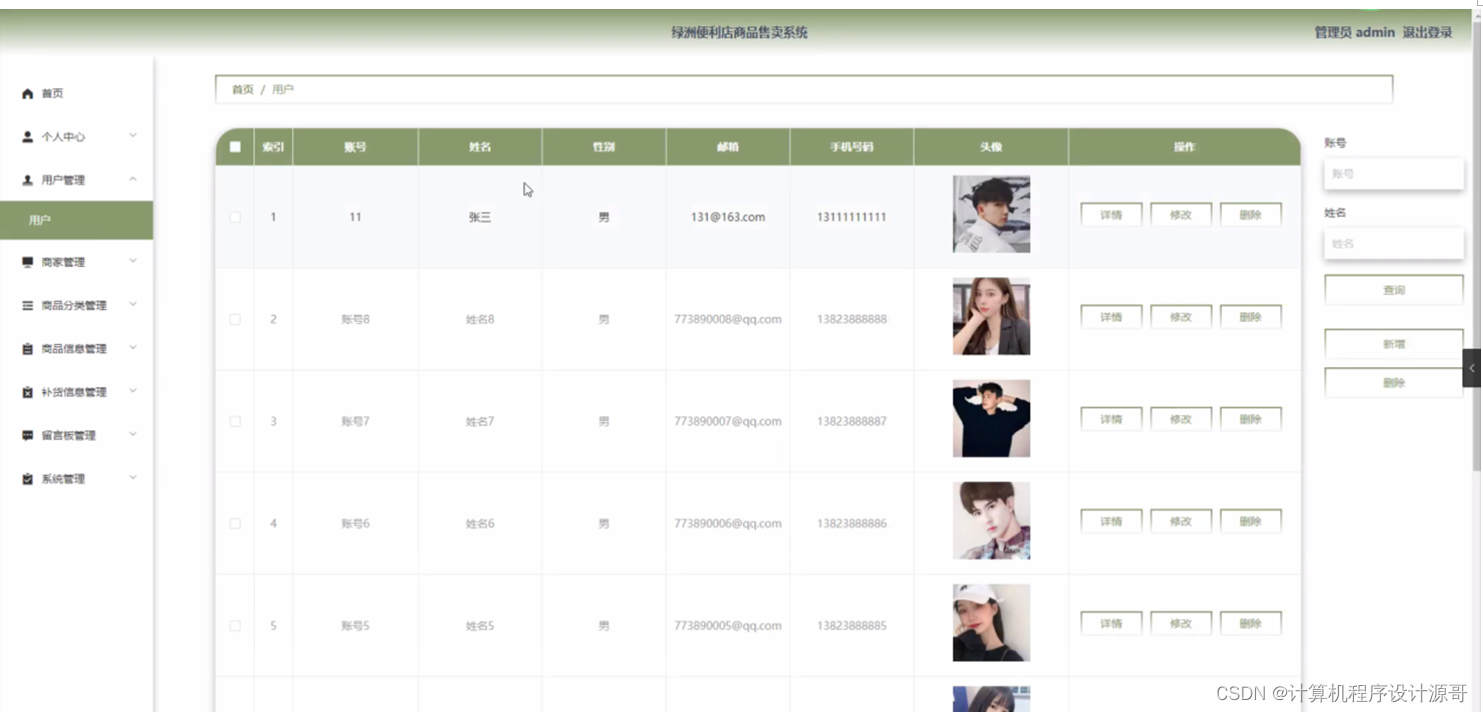The image size is (1483, 712).
Task: Open the collapsed side panel arrow handle
Action: click(1471, 368)
